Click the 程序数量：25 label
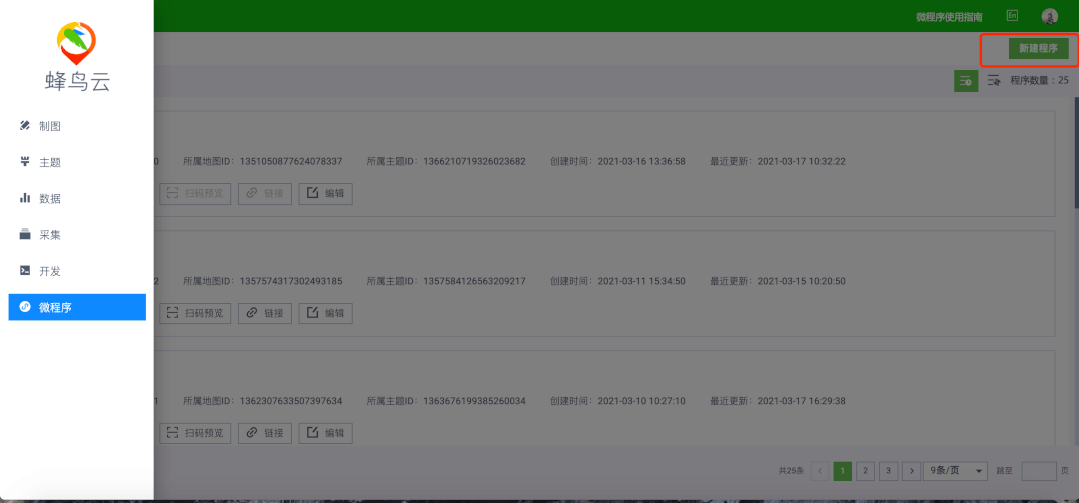Viewport: 1079px width, 503px height. (1039, 81)
